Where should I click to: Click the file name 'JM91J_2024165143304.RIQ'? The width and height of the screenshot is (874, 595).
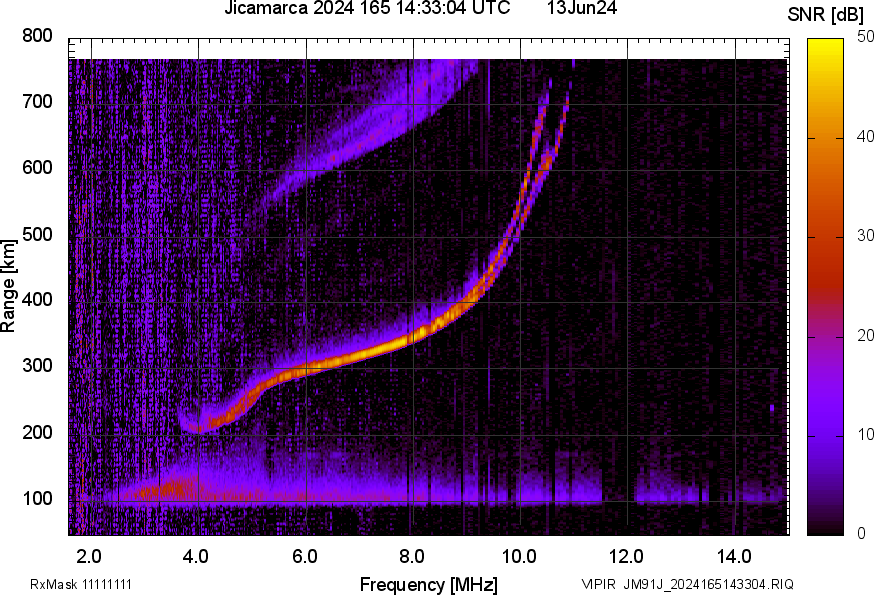[708, 585]
